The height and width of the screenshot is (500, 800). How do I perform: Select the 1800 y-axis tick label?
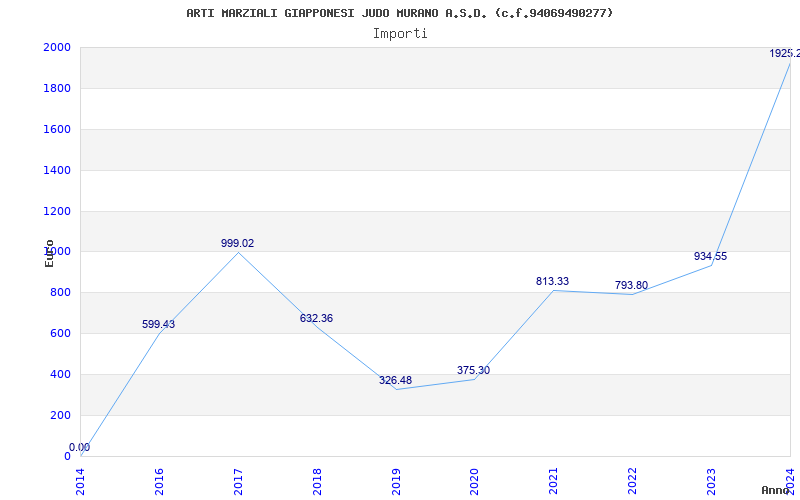pos(57,88)
